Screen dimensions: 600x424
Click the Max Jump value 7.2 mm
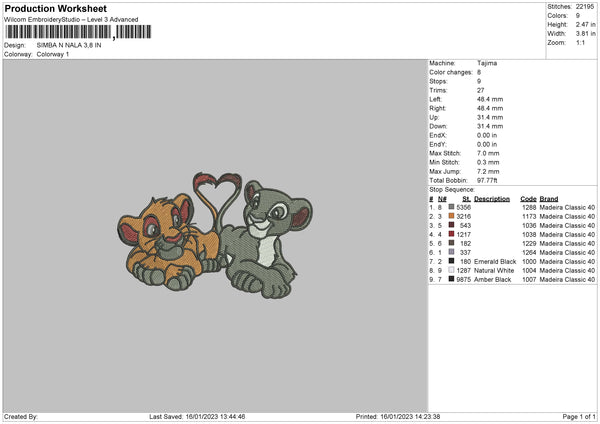(x=488, y=171)
